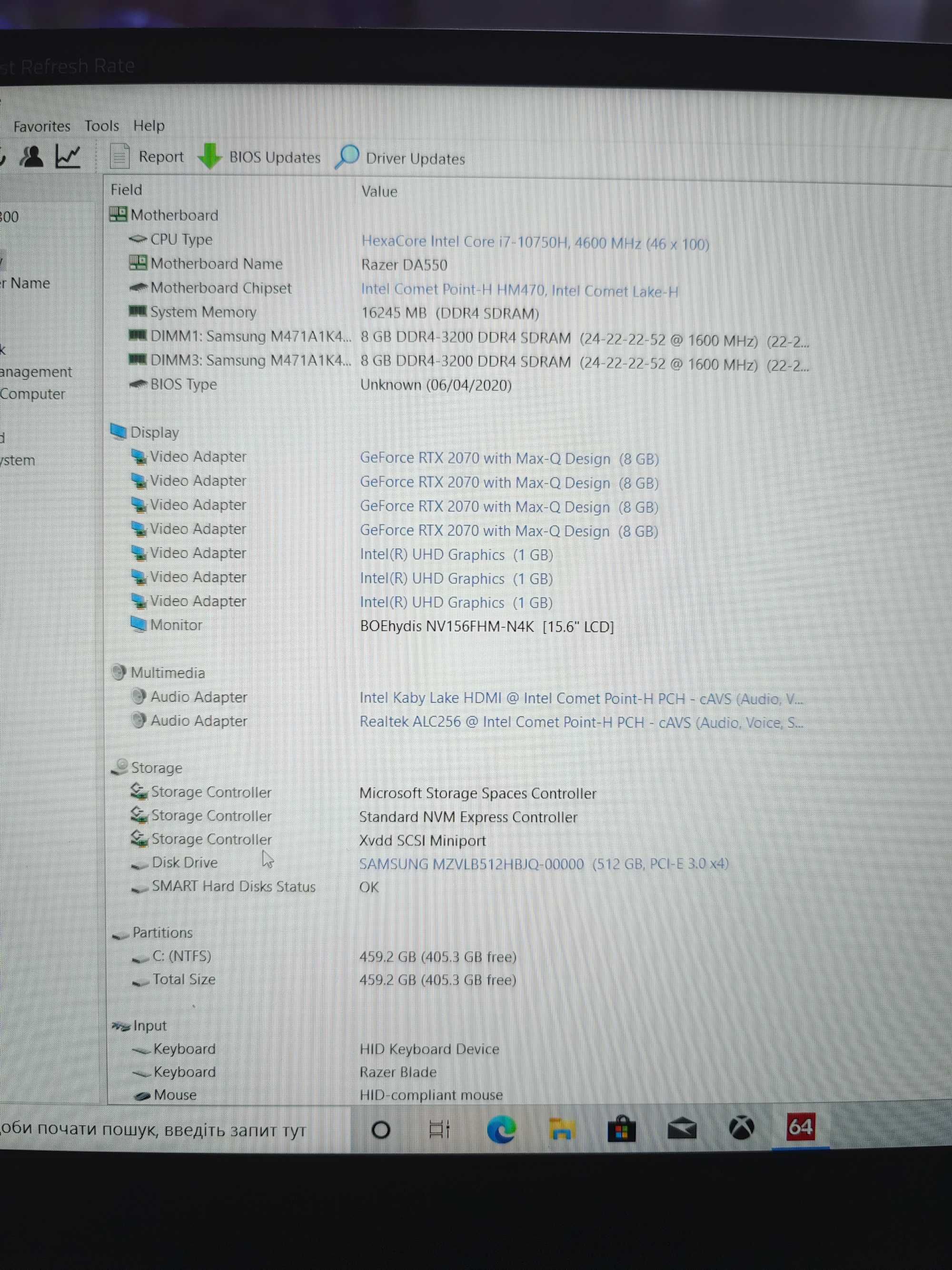952x1270 pixels.
Task: Open the Mail app from taskbar
Action: [x=682, y=1129]
